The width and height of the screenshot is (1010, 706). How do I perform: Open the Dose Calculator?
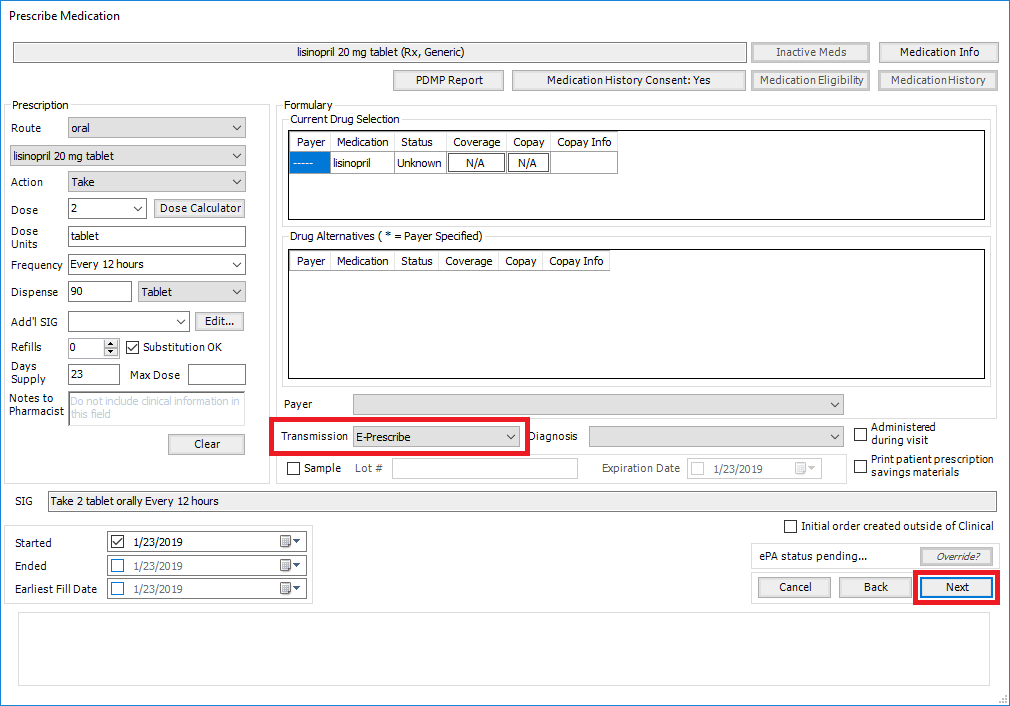click(x=200, y=208)
